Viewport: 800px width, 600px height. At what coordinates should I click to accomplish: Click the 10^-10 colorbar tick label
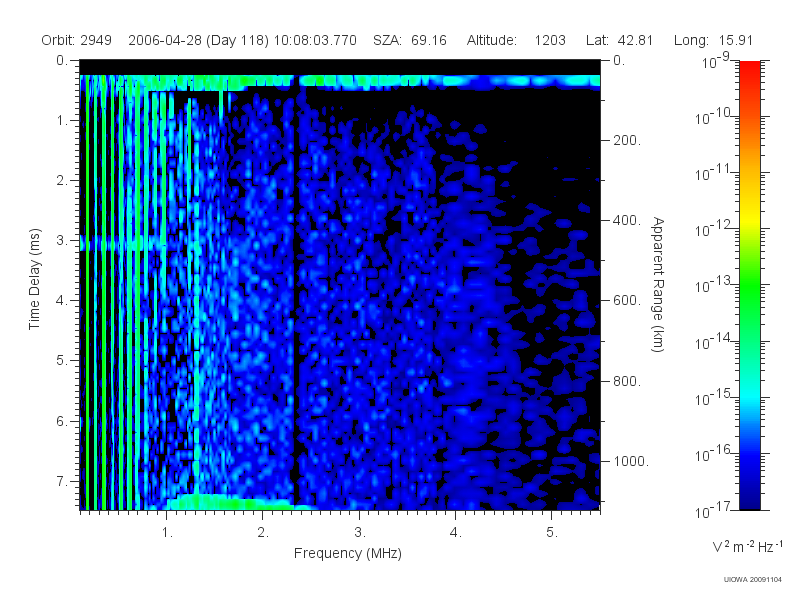[714, 117]
